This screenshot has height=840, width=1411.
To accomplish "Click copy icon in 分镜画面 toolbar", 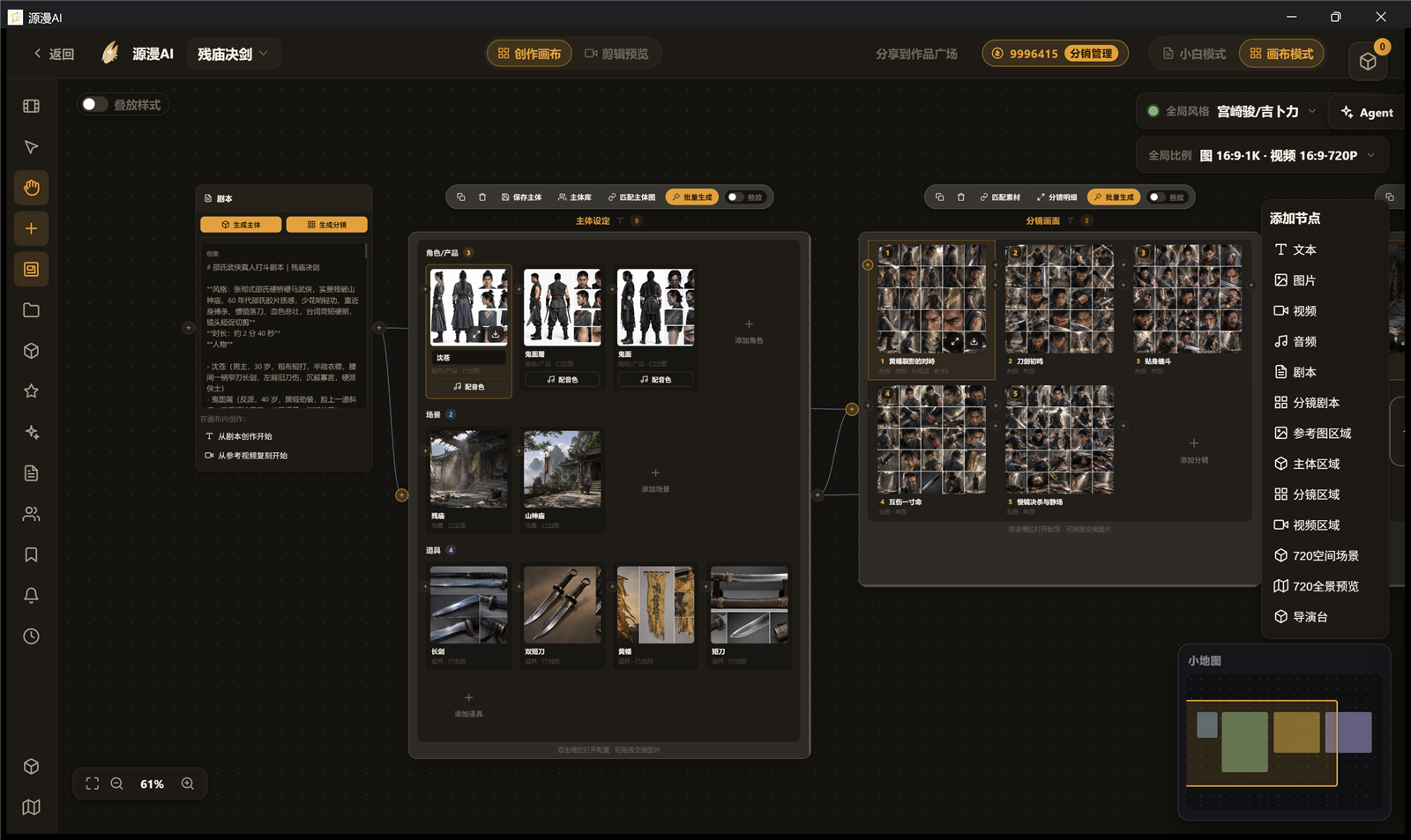I will pyautogui.click(x=939, y=197).
